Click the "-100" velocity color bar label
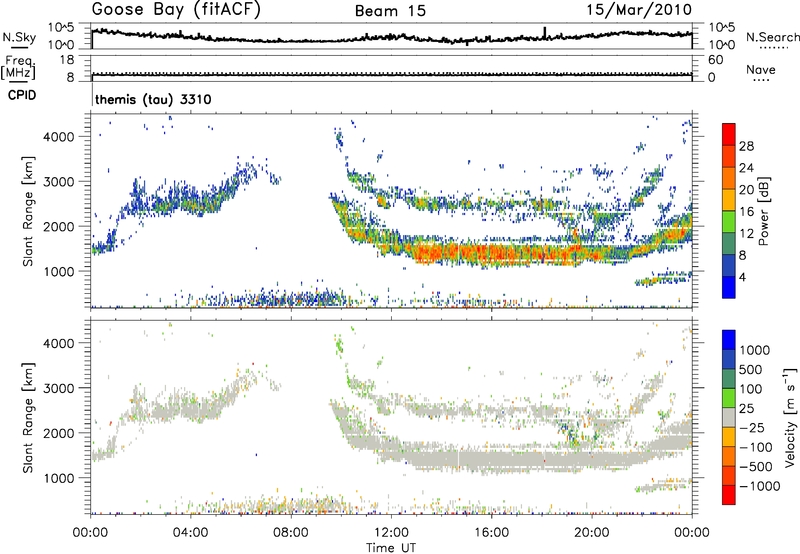Screen dimensions: 800x554 pyautogui.click(x=756, y=447)
